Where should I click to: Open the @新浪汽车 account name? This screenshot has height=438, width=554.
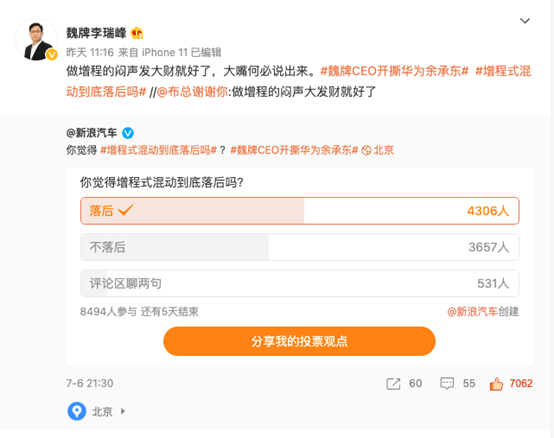(92, 133)
